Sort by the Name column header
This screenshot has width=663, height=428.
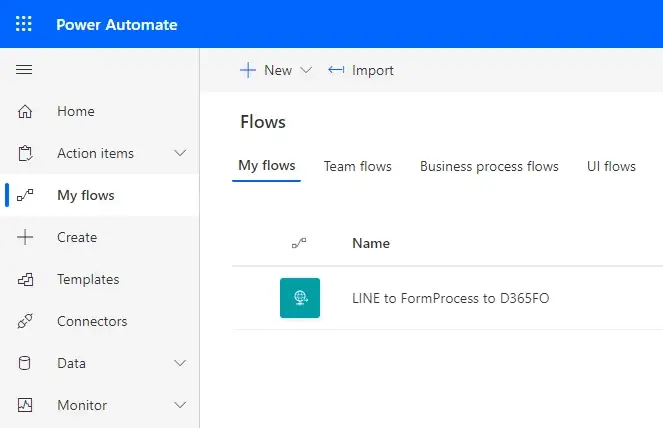pyautogui.click(x=371, y=243)
